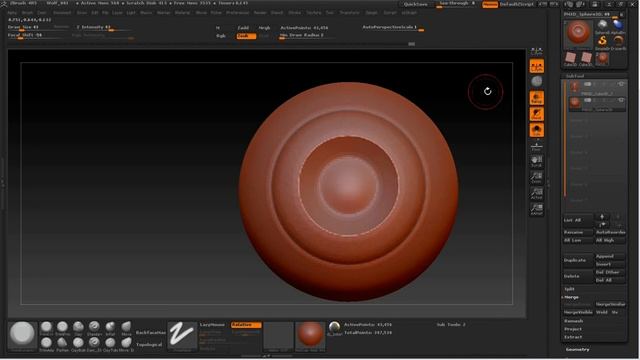The image size is (640, 360).
Task: Click the Frame icon on right shelf
Action: coord(536,147)
